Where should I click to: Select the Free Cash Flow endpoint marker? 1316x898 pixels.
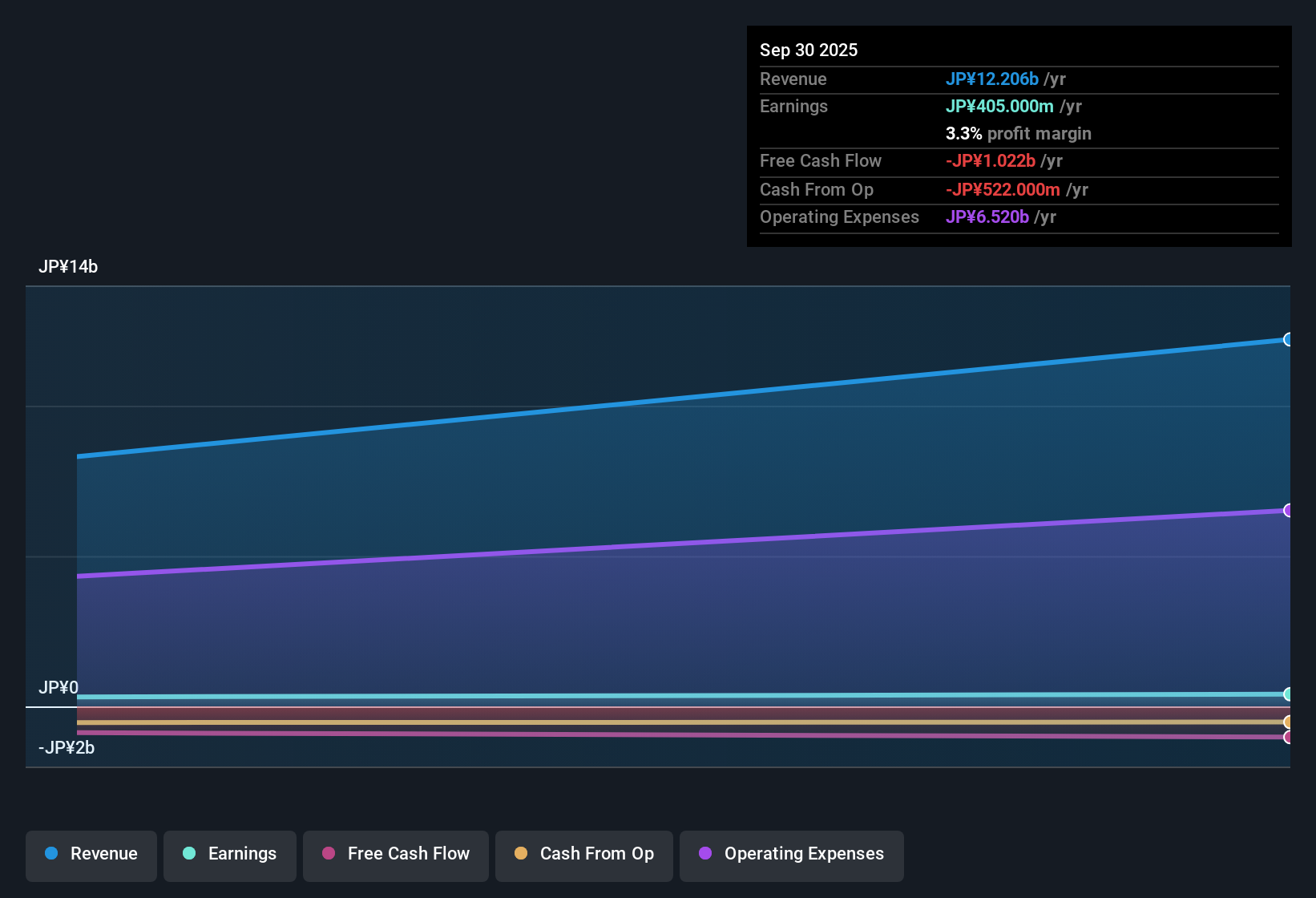(x=1289, y=737)
